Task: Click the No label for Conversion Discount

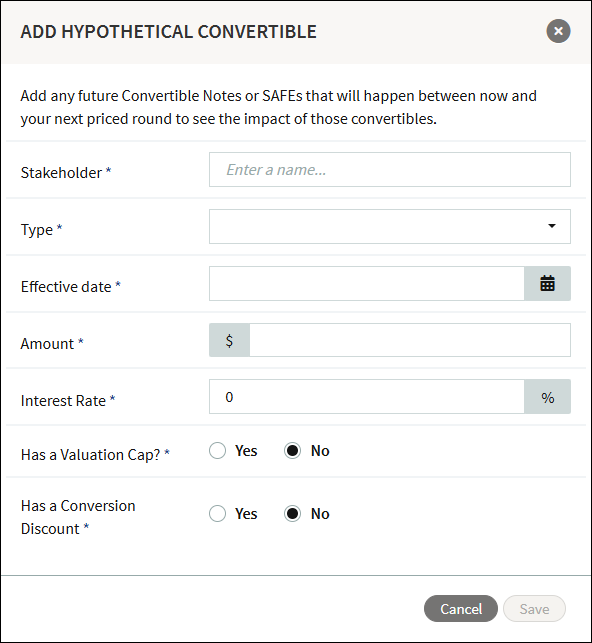Action: (x=320, y=513)
